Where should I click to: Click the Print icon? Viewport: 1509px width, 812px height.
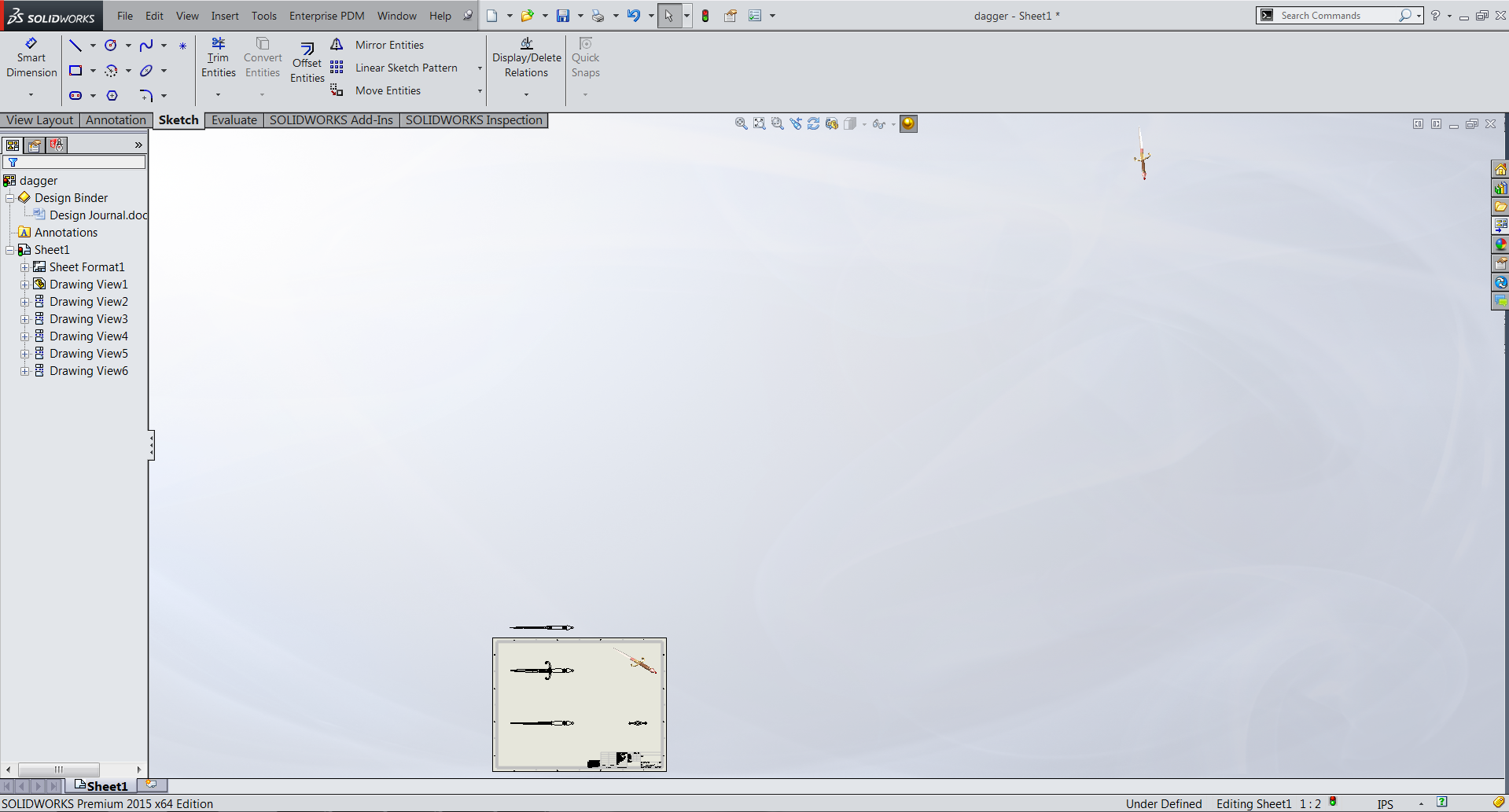click(x=598, y=16)
